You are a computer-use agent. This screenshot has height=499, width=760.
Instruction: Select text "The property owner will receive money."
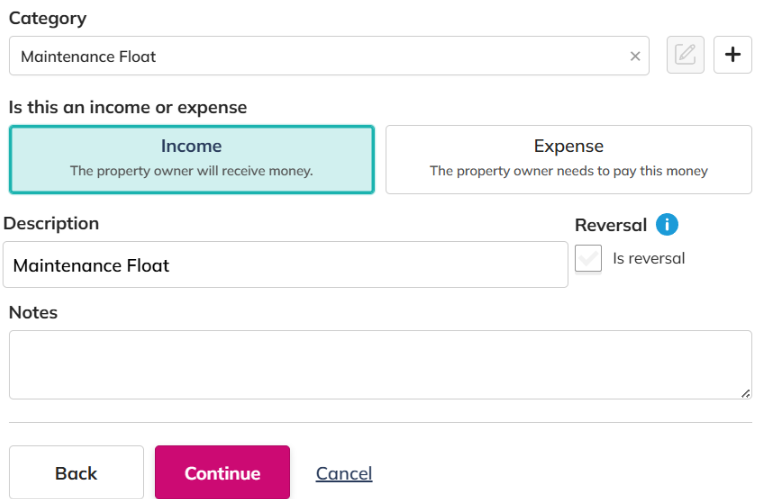click(191, 171)
